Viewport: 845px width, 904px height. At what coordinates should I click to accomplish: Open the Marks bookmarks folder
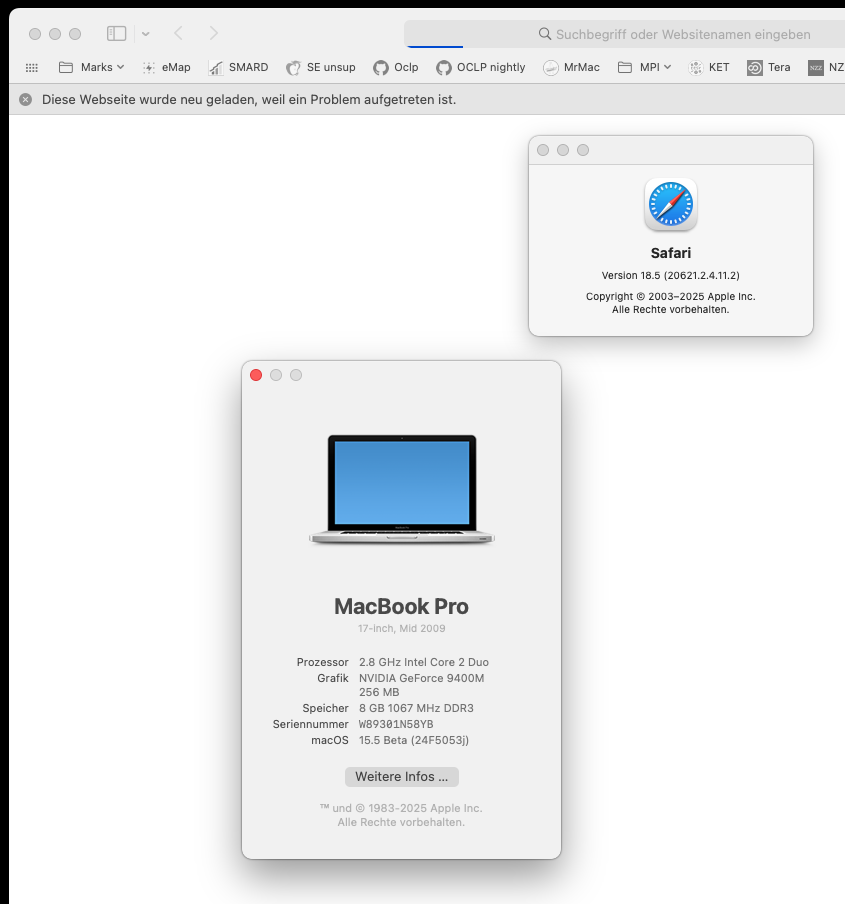pos(92,67)
